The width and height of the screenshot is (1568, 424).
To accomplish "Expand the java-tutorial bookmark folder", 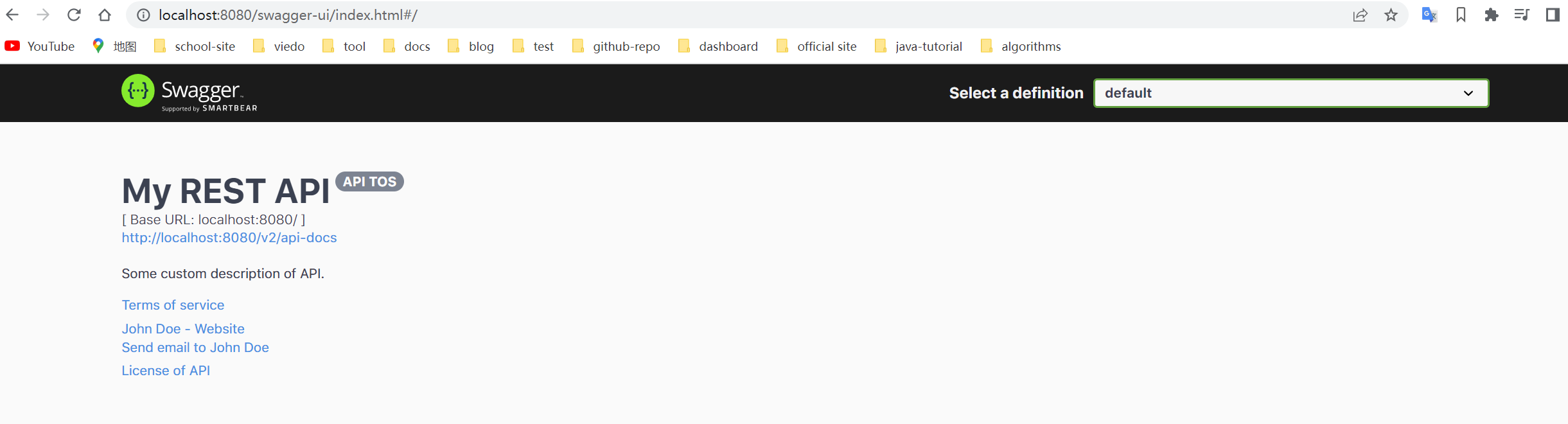I will tap(919, 46).
